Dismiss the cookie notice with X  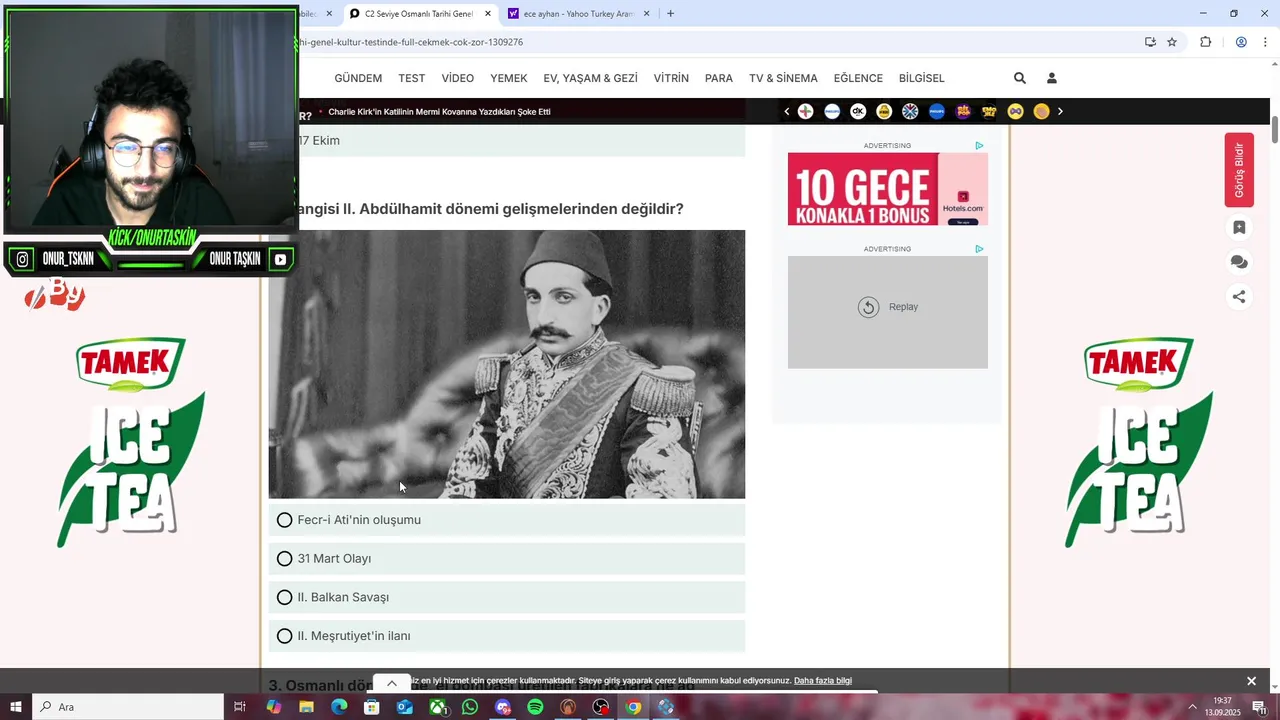1251,681
